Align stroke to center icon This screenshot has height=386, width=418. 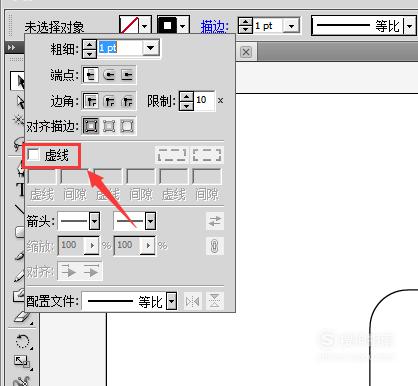pyautogui.click(x=91, y=126)
